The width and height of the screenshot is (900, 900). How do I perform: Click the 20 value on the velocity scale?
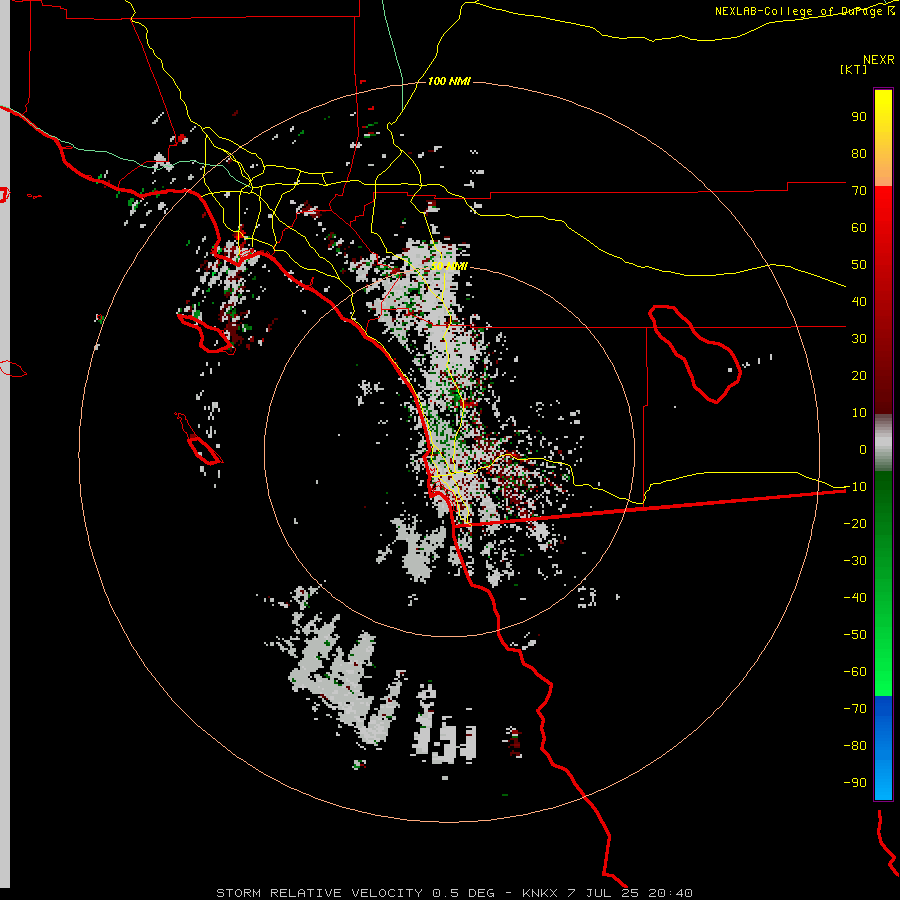[x=859, y=376]
